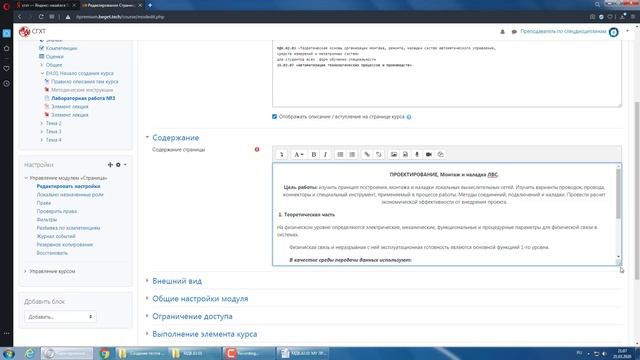This screenshot has height=360, width=640.
Task: Open messages icon in header
Action: (x=514, y=31)
